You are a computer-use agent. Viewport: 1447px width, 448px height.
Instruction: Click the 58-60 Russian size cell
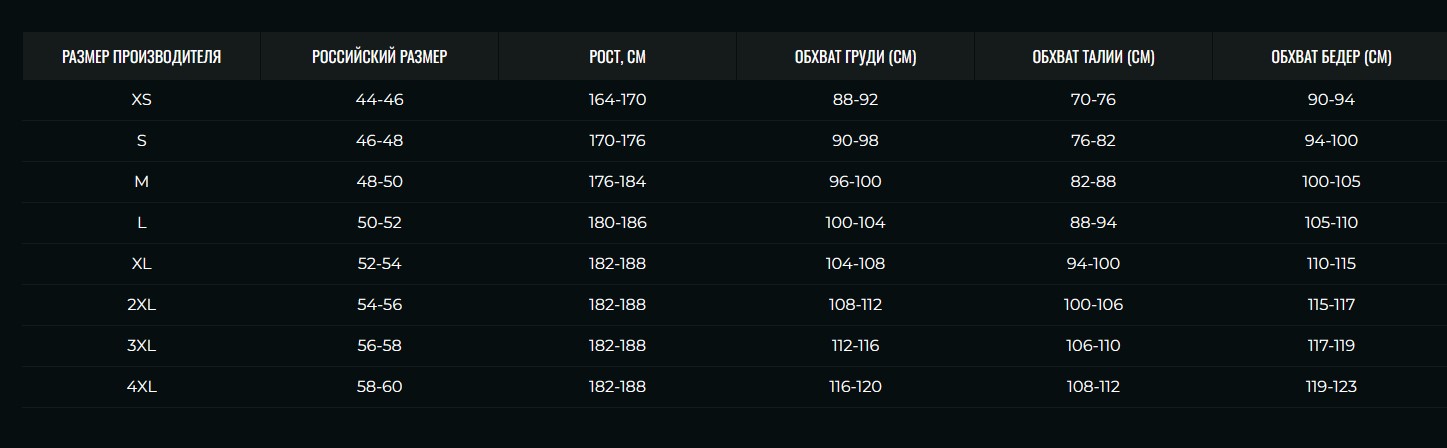[x=379, y=386]
